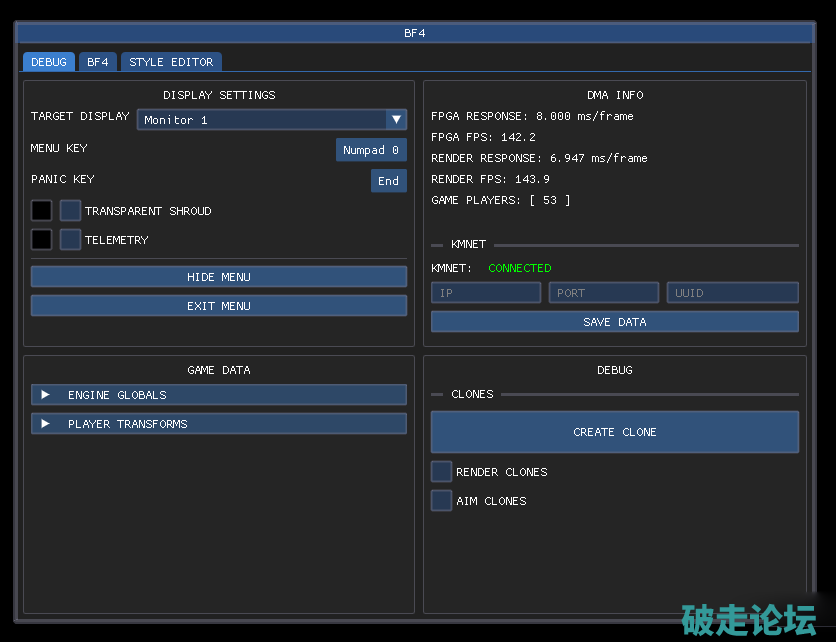Click the UUID input field
The height and width of the screenshot is (642, 836).
[x=732, y=293]
